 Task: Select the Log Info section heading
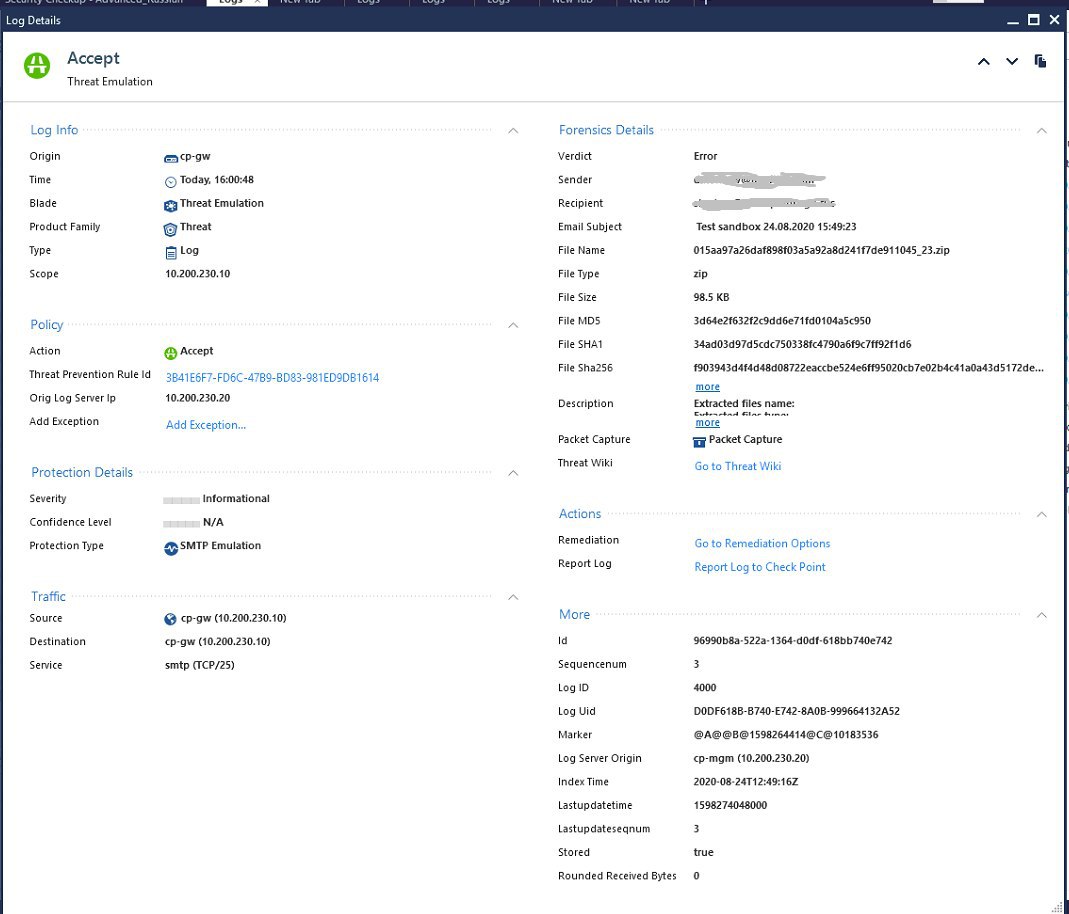54,130
